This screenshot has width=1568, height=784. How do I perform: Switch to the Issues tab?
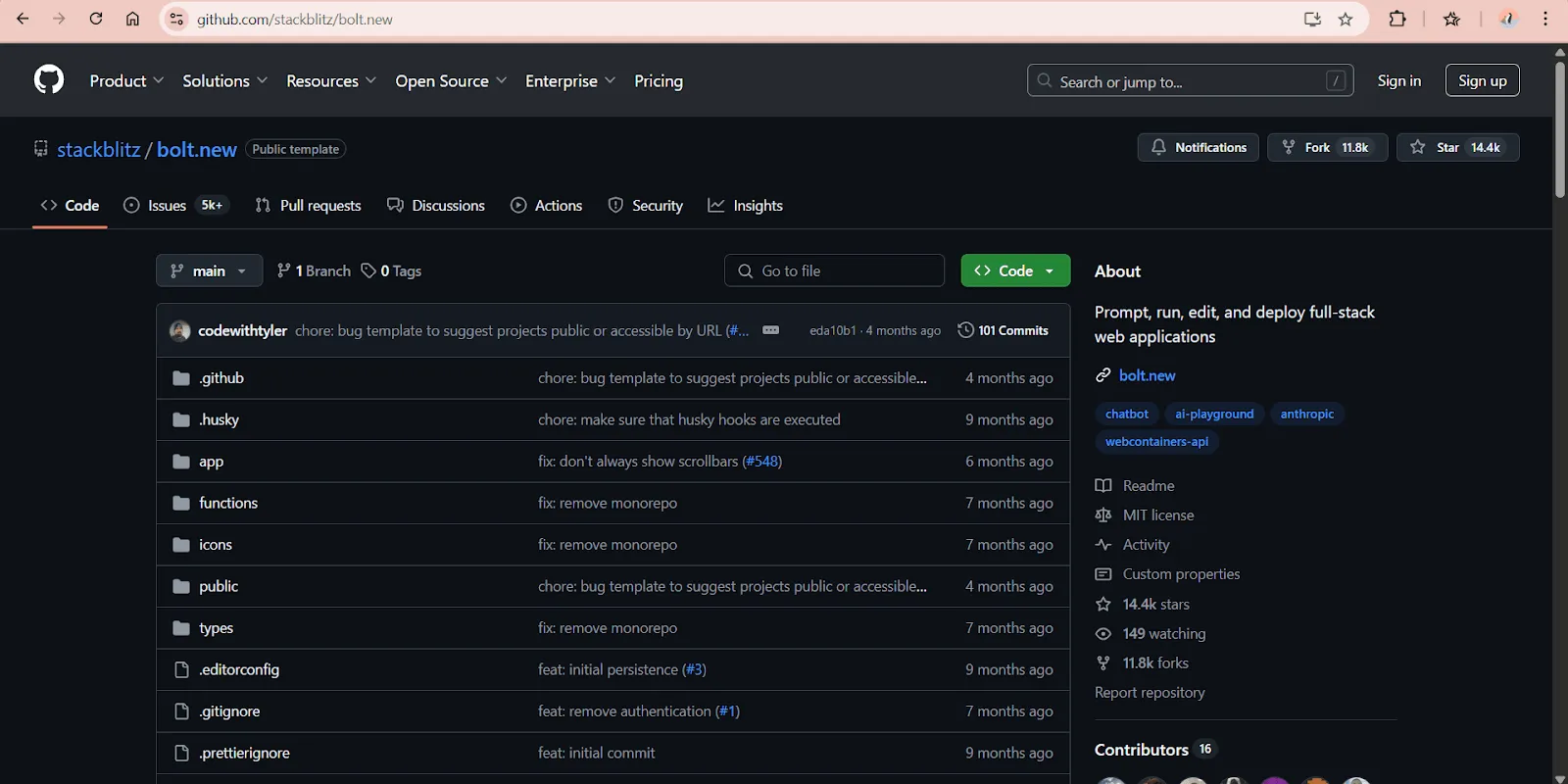pos(176,205)
